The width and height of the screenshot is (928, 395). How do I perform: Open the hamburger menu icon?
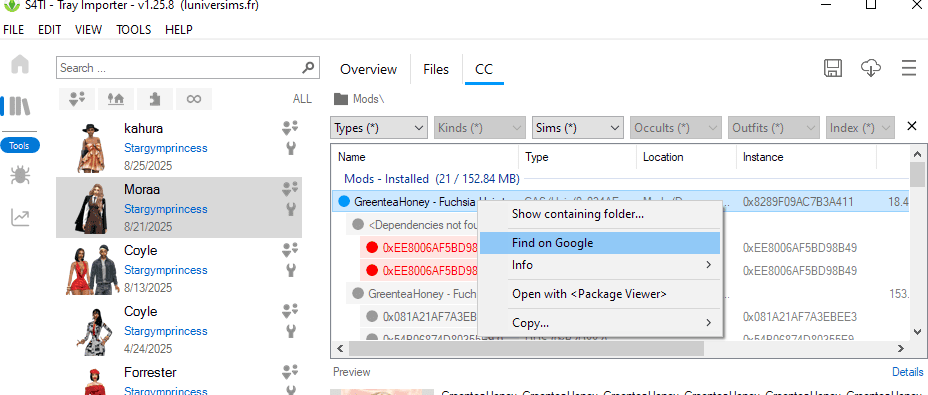[x=909, y=68]
